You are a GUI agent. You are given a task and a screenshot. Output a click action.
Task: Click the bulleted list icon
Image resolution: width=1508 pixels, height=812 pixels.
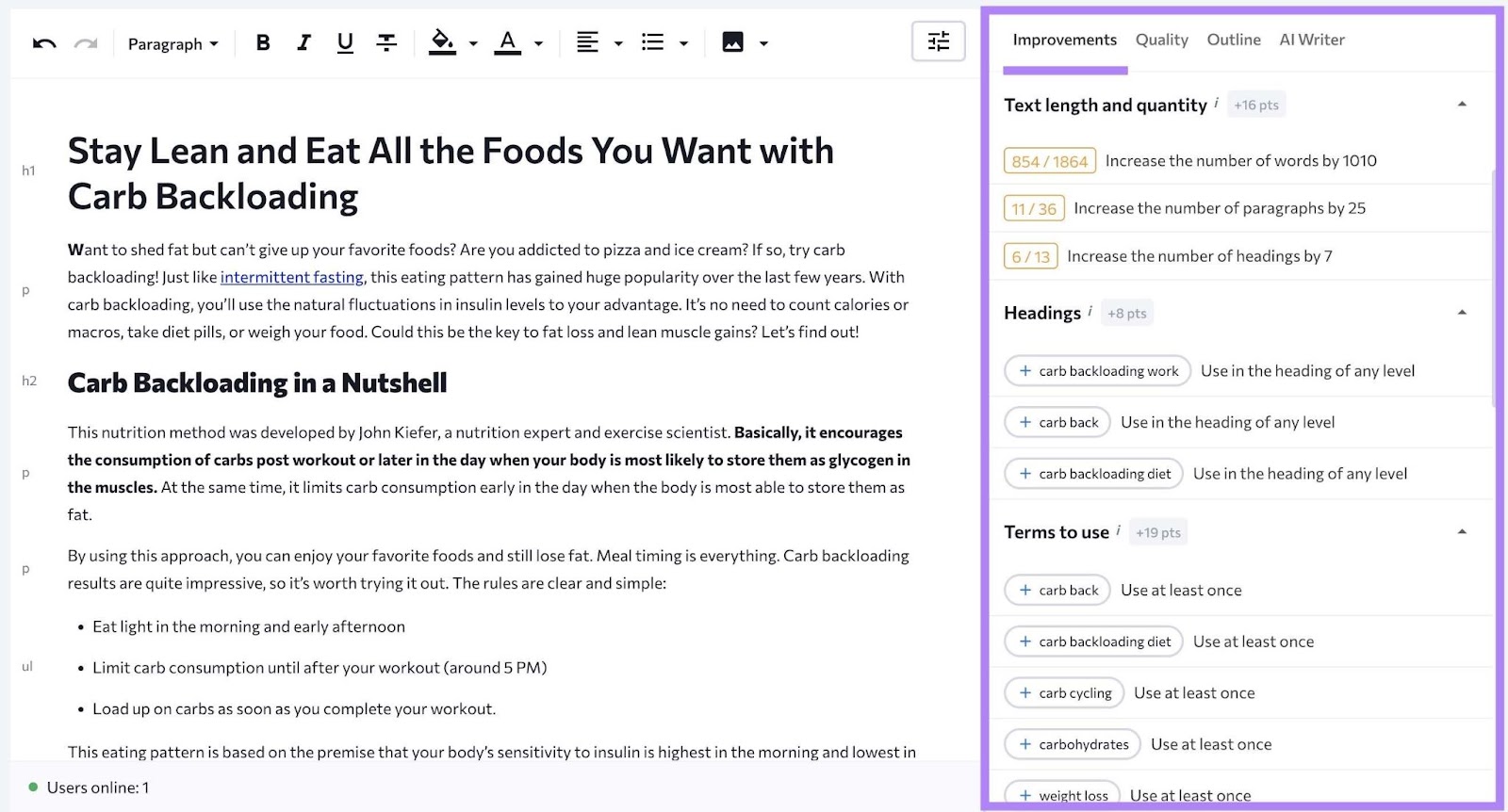click(x=652, y=42)
